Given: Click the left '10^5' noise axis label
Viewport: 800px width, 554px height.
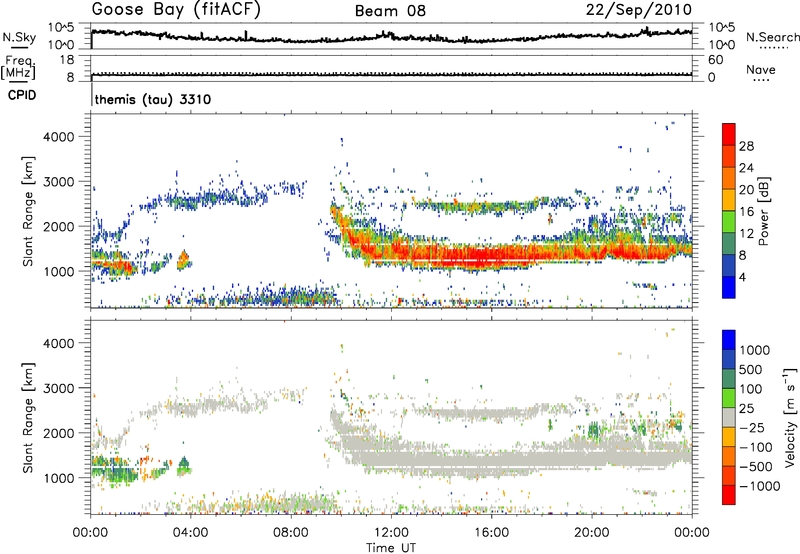Looking at the screenshot, I should pos(61,28).
